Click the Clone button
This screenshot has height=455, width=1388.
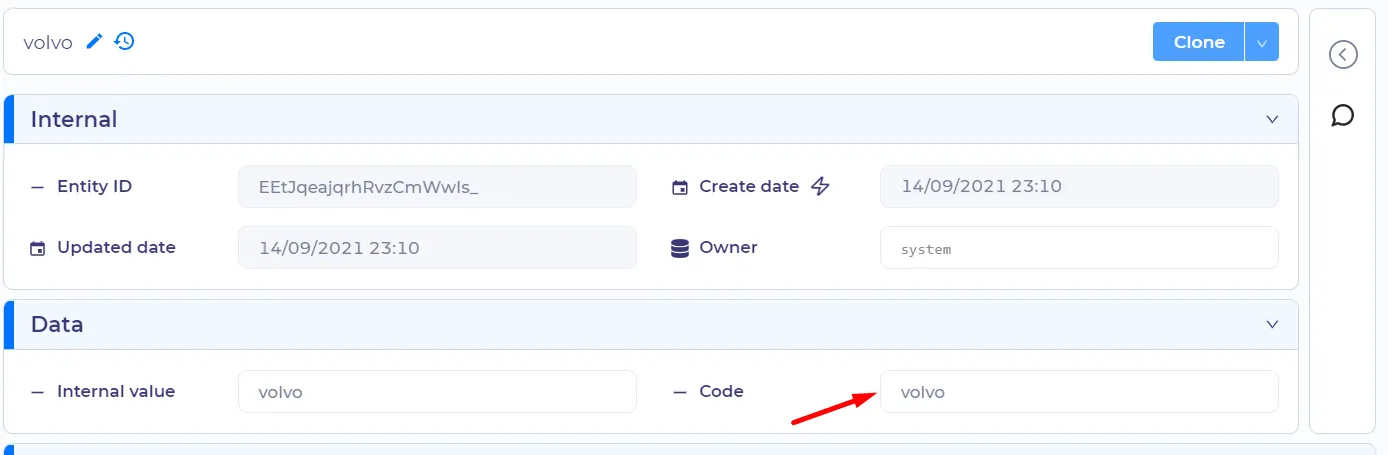[x=1199, y=42]
